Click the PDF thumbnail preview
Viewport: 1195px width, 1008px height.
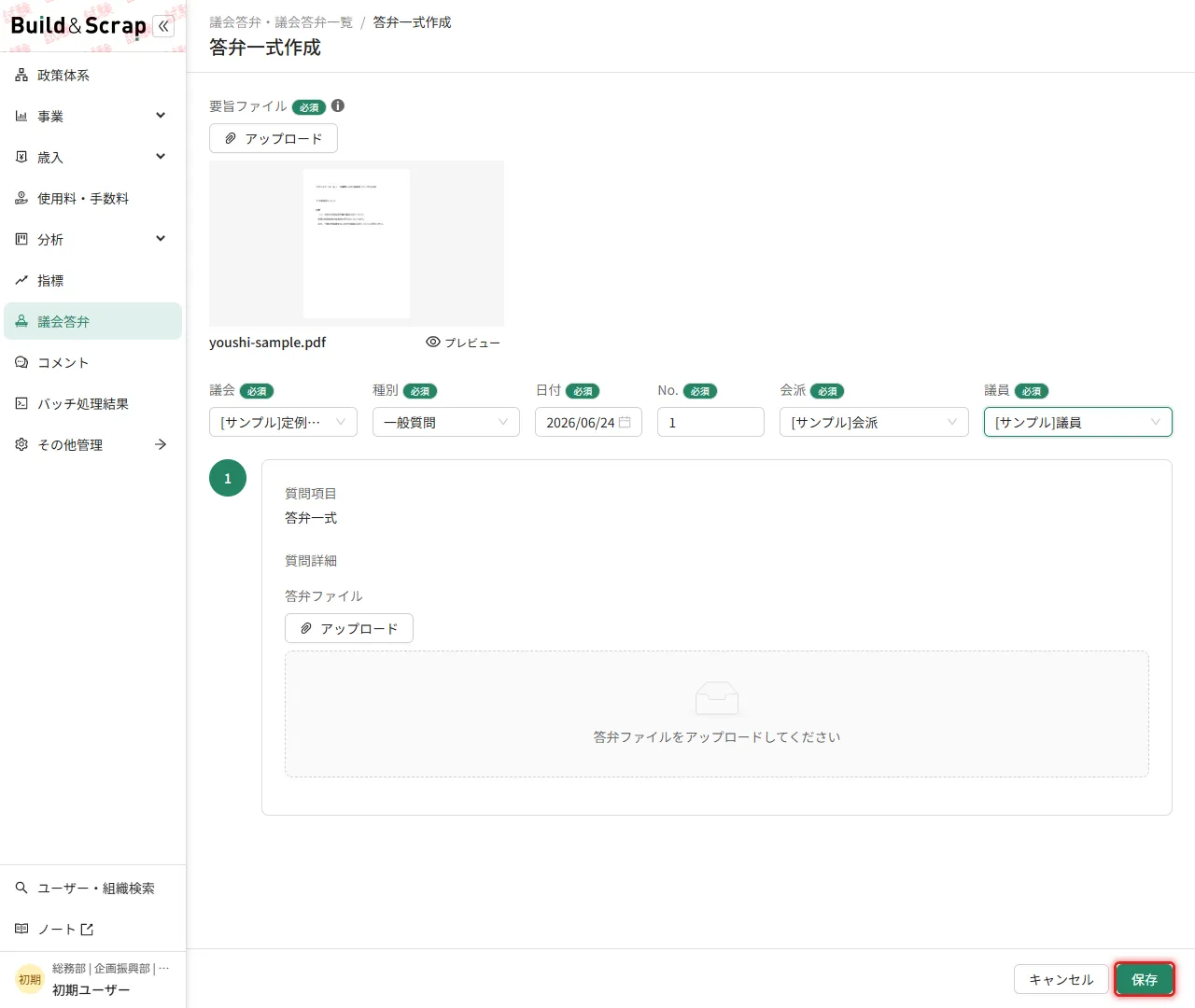357,244
